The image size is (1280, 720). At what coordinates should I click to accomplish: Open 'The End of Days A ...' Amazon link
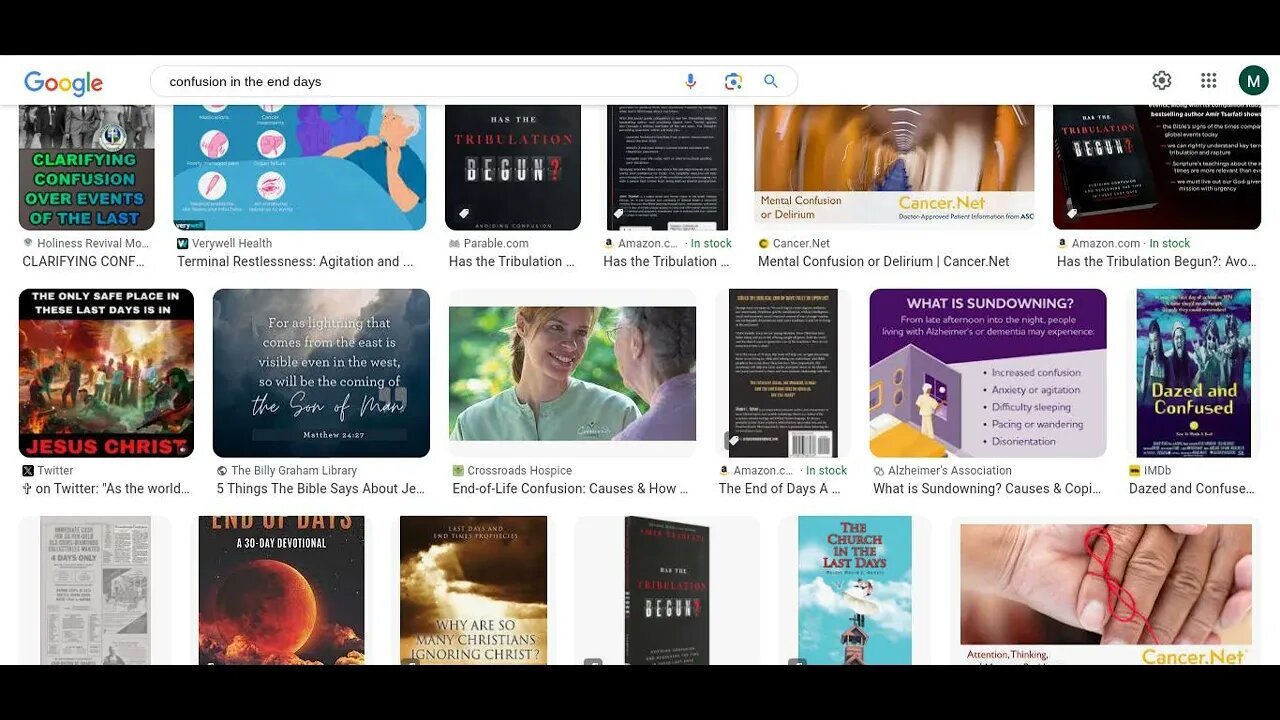pos(780,489)
